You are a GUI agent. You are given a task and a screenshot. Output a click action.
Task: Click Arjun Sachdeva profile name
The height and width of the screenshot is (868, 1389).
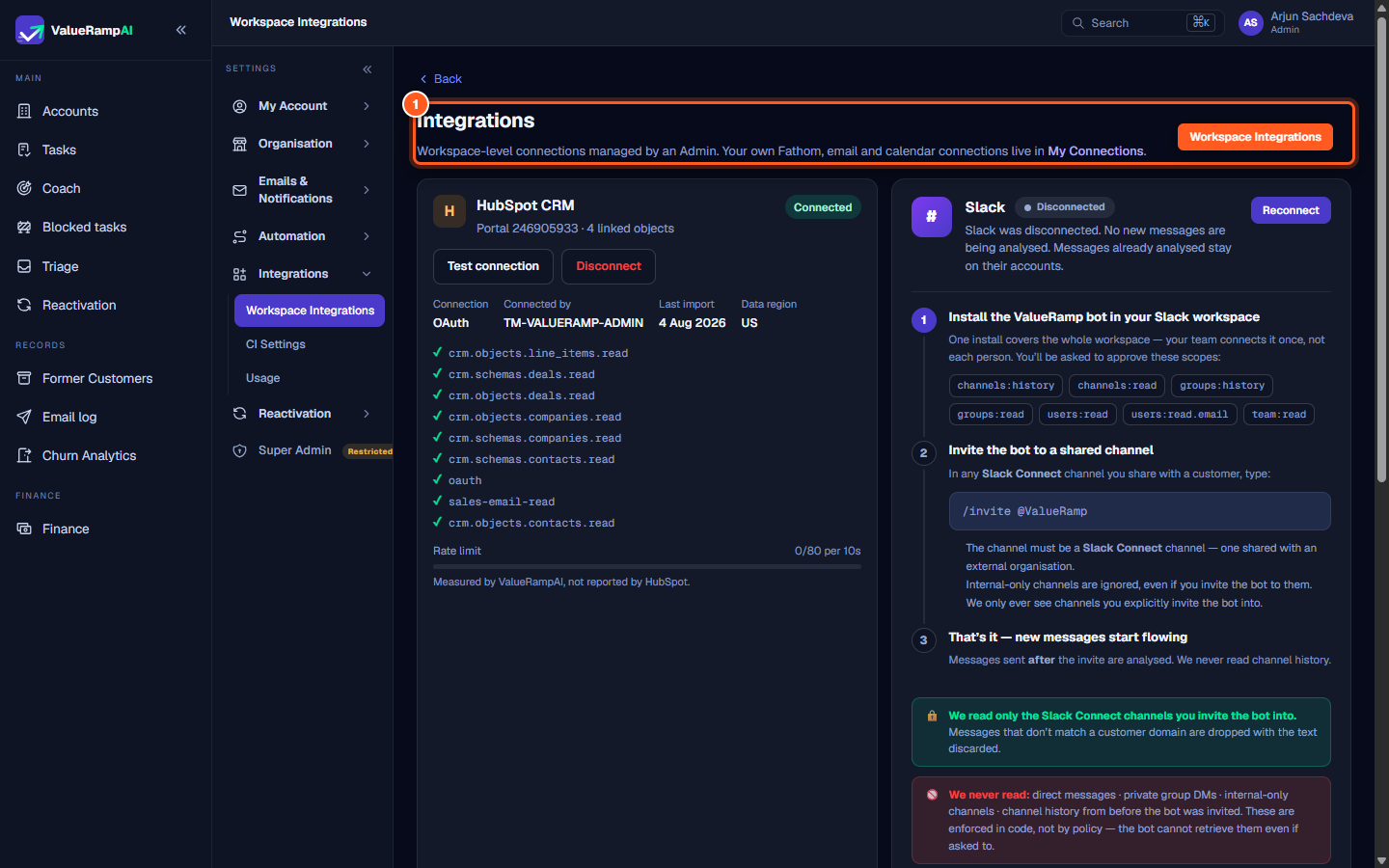point(1312,16)
